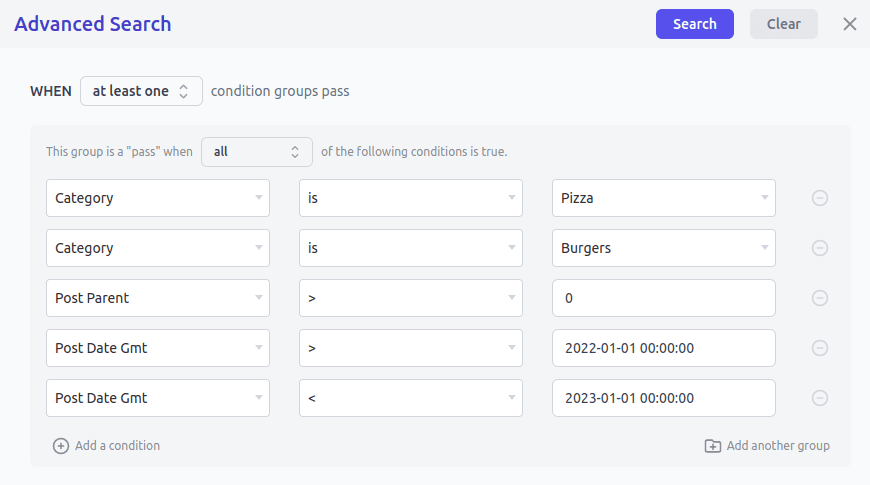Open the Post Parent field selector

coord(158,298)
